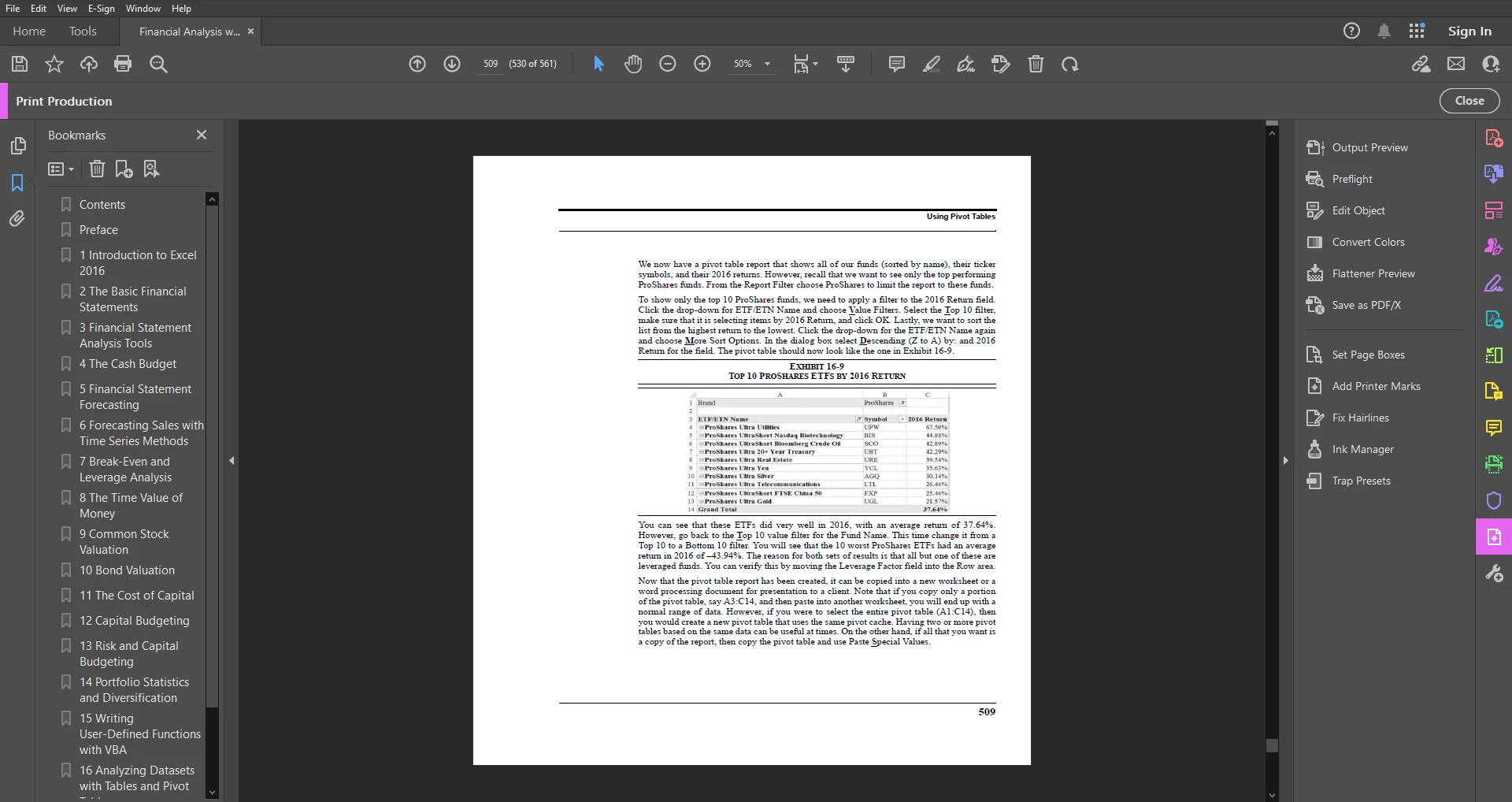Screen dimensions: 1512x802
Task: Open the Edit menu
Action: pyautogui.click(x=39, y=8)
